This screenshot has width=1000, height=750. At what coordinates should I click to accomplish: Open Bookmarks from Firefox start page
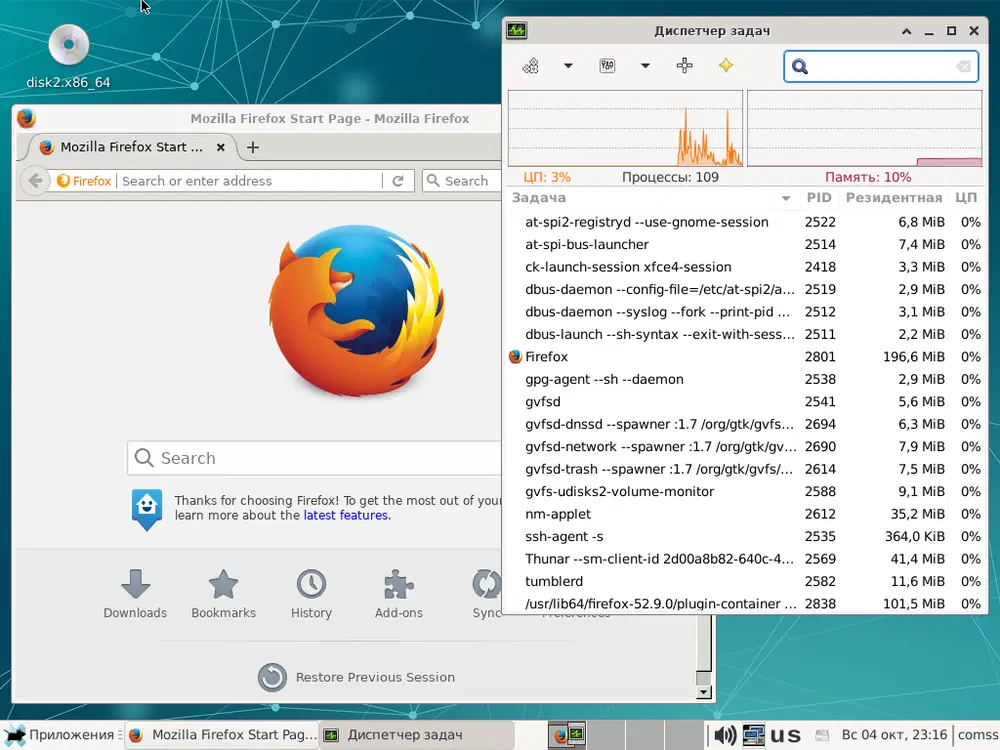point(224,594)
